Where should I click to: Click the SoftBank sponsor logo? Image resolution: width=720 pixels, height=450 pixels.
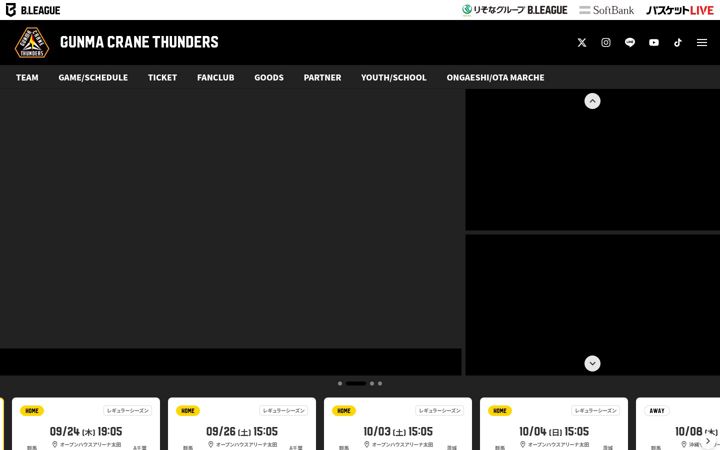click(607, 10)
